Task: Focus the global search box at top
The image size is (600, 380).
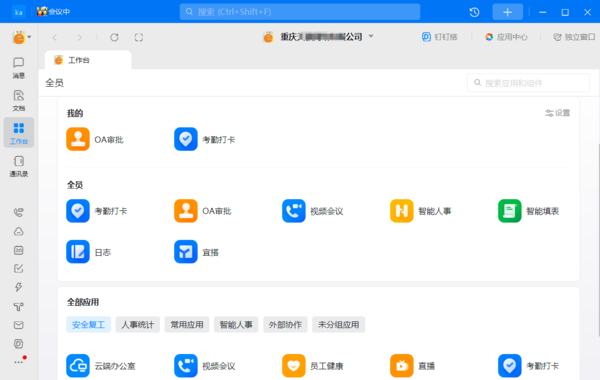Action: click(300, 12)
